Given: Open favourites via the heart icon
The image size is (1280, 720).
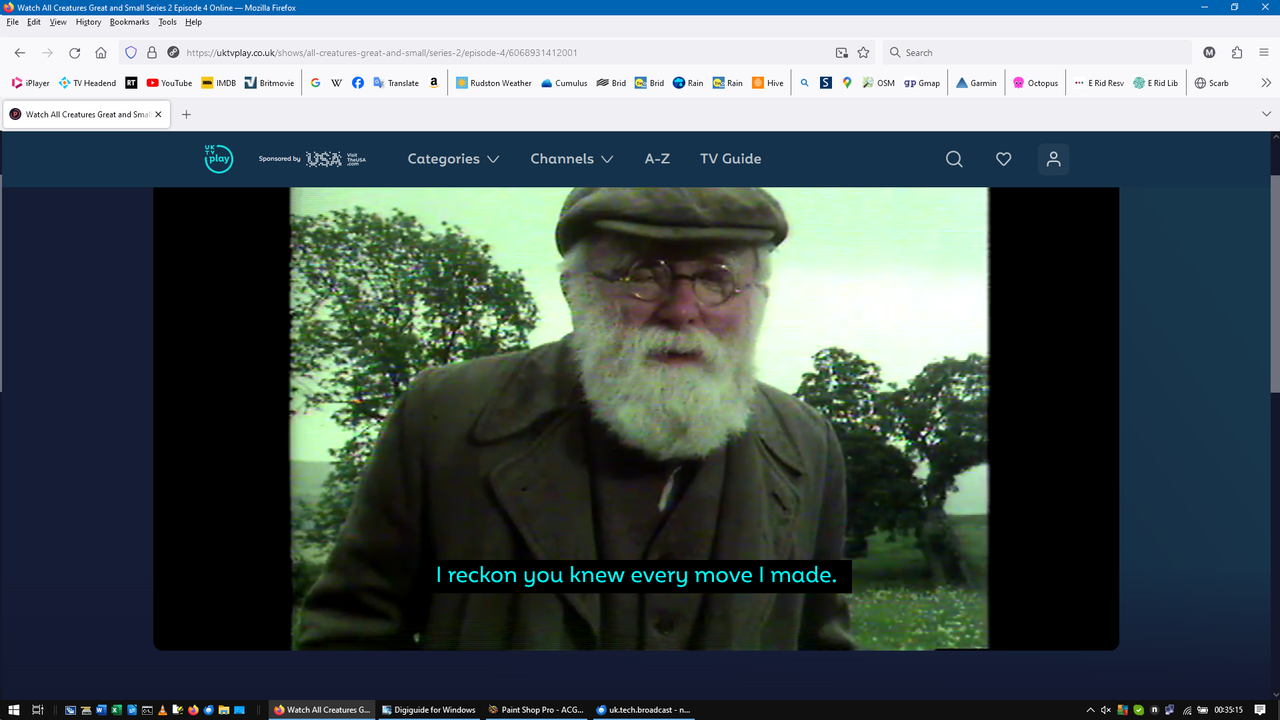Looking at the screenshot, I should pos(1003,159).
